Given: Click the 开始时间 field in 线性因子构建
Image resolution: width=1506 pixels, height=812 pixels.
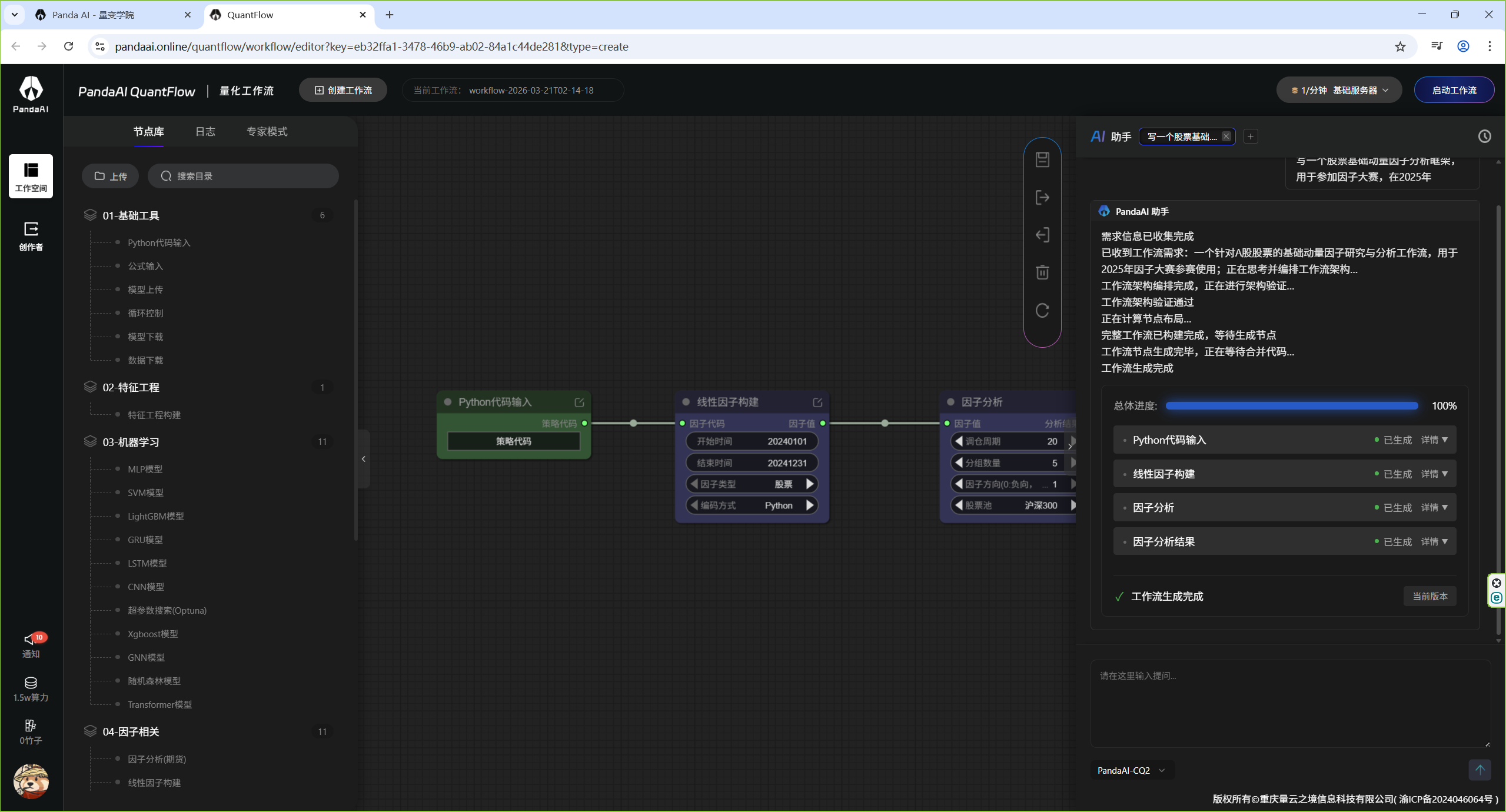Looking at the screenshot, I should [x=752, y=441].
